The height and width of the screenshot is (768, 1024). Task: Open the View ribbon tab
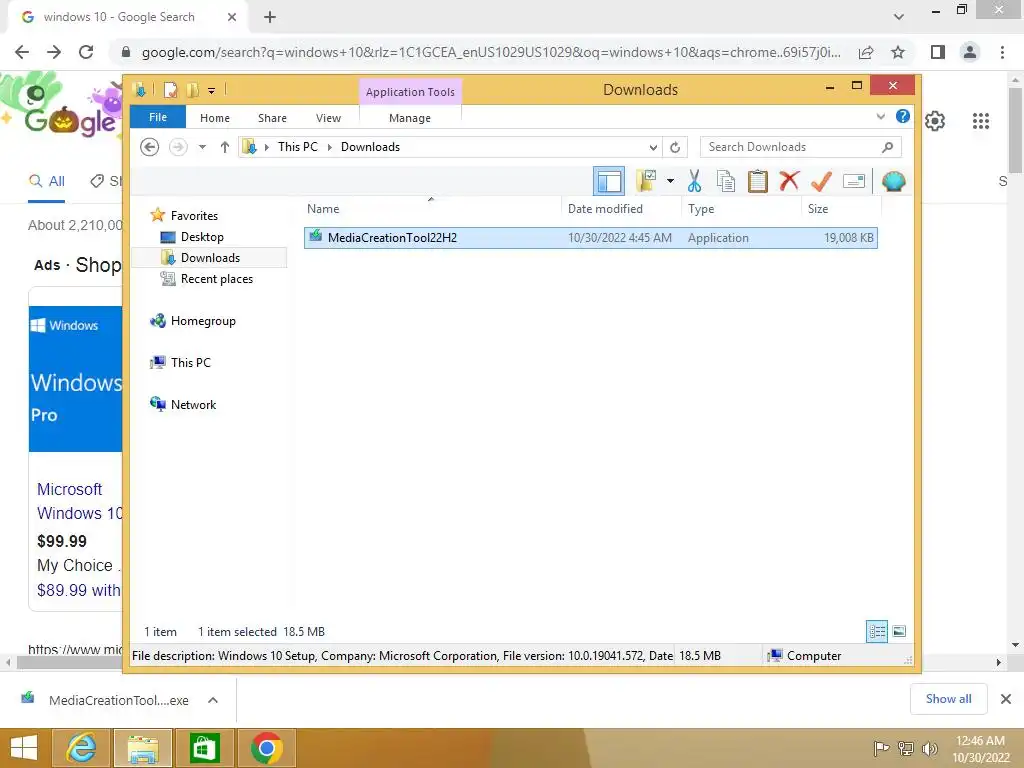(328, 118)
